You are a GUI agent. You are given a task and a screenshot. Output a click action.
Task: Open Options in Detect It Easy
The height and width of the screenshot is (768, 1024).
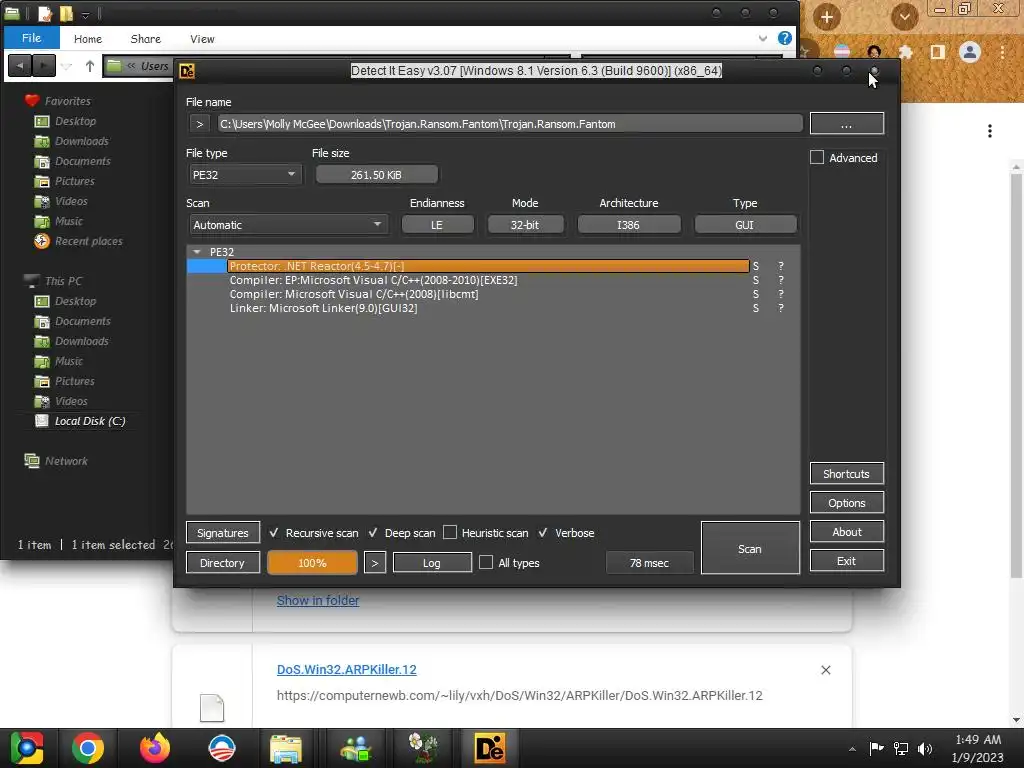tap(846, 503)
